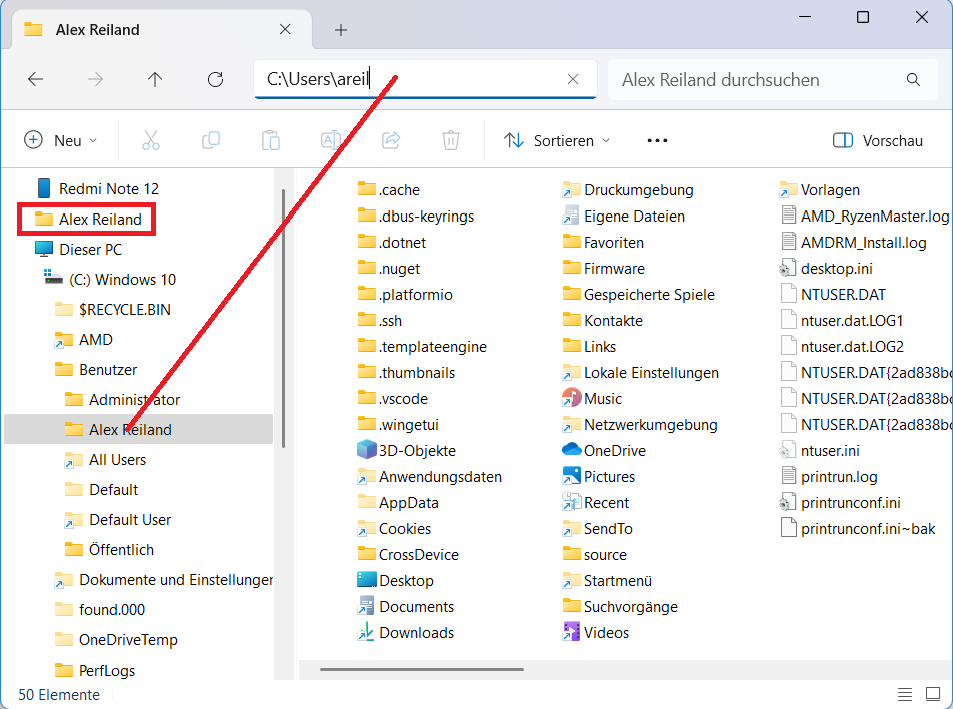Go back with the left arrow button

point(36,79)
